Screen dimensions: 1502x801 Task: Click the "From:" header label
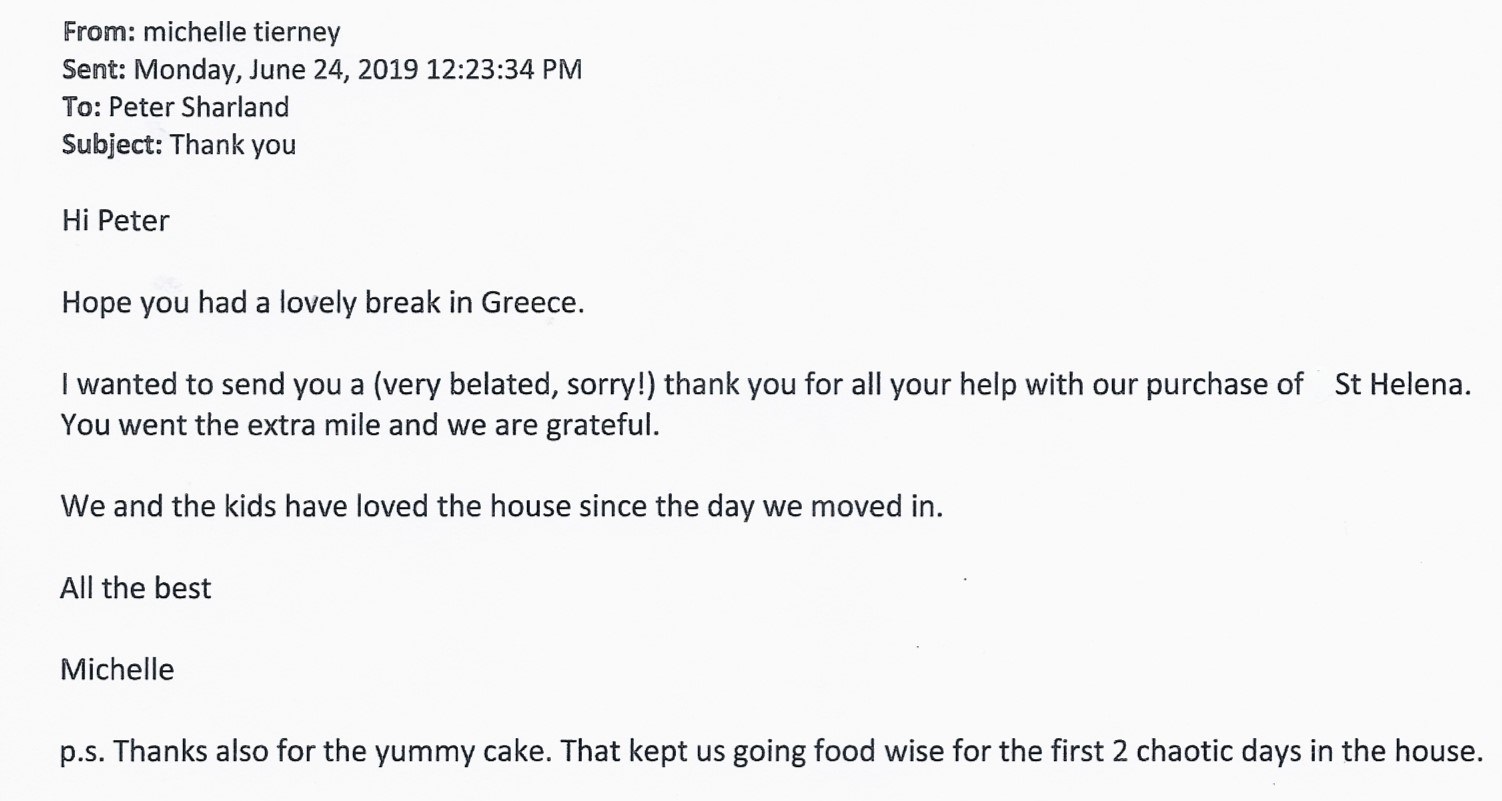[x=100, y=32]
